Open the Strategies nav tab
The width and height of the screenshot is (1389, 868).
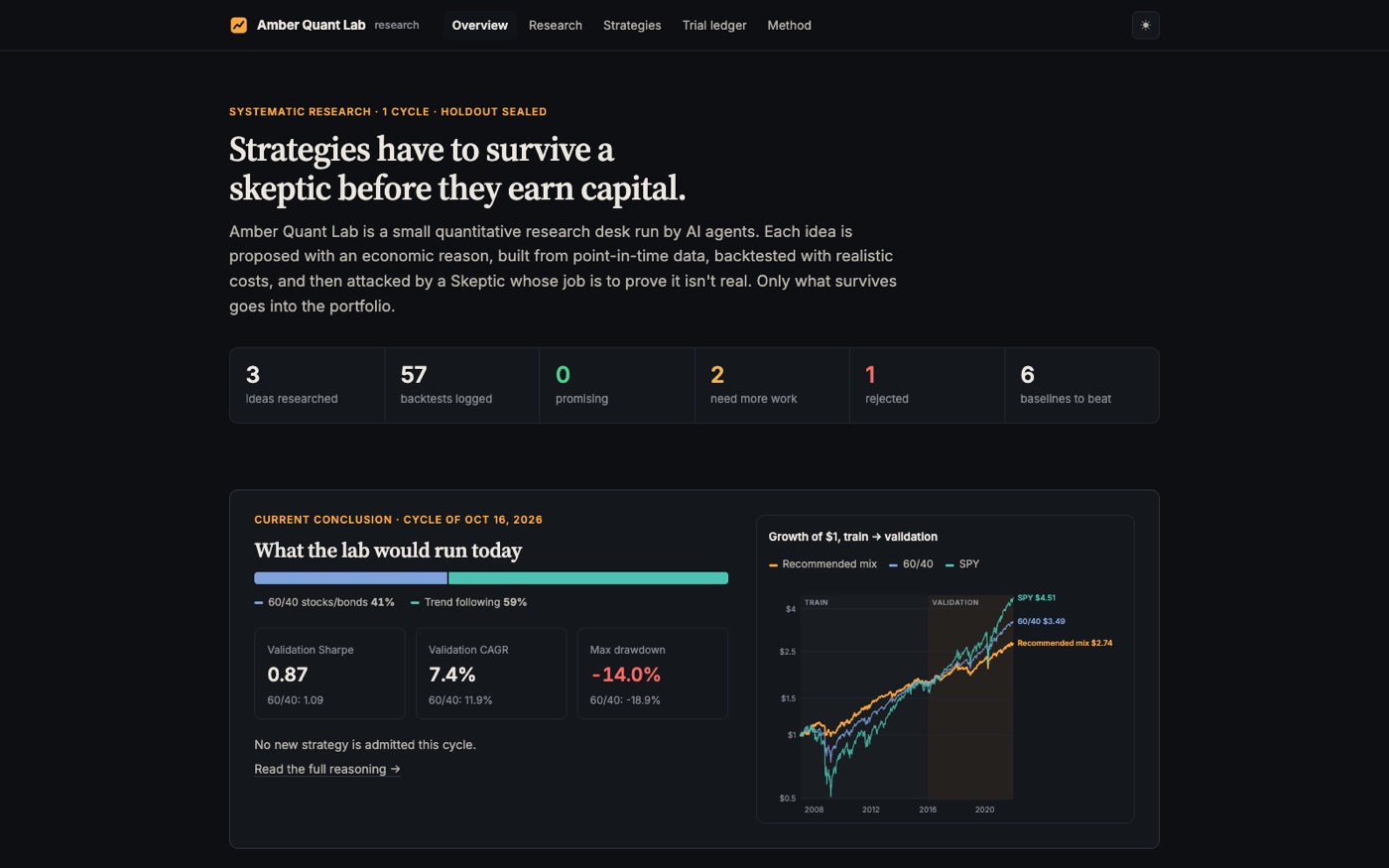pos(632,25)
